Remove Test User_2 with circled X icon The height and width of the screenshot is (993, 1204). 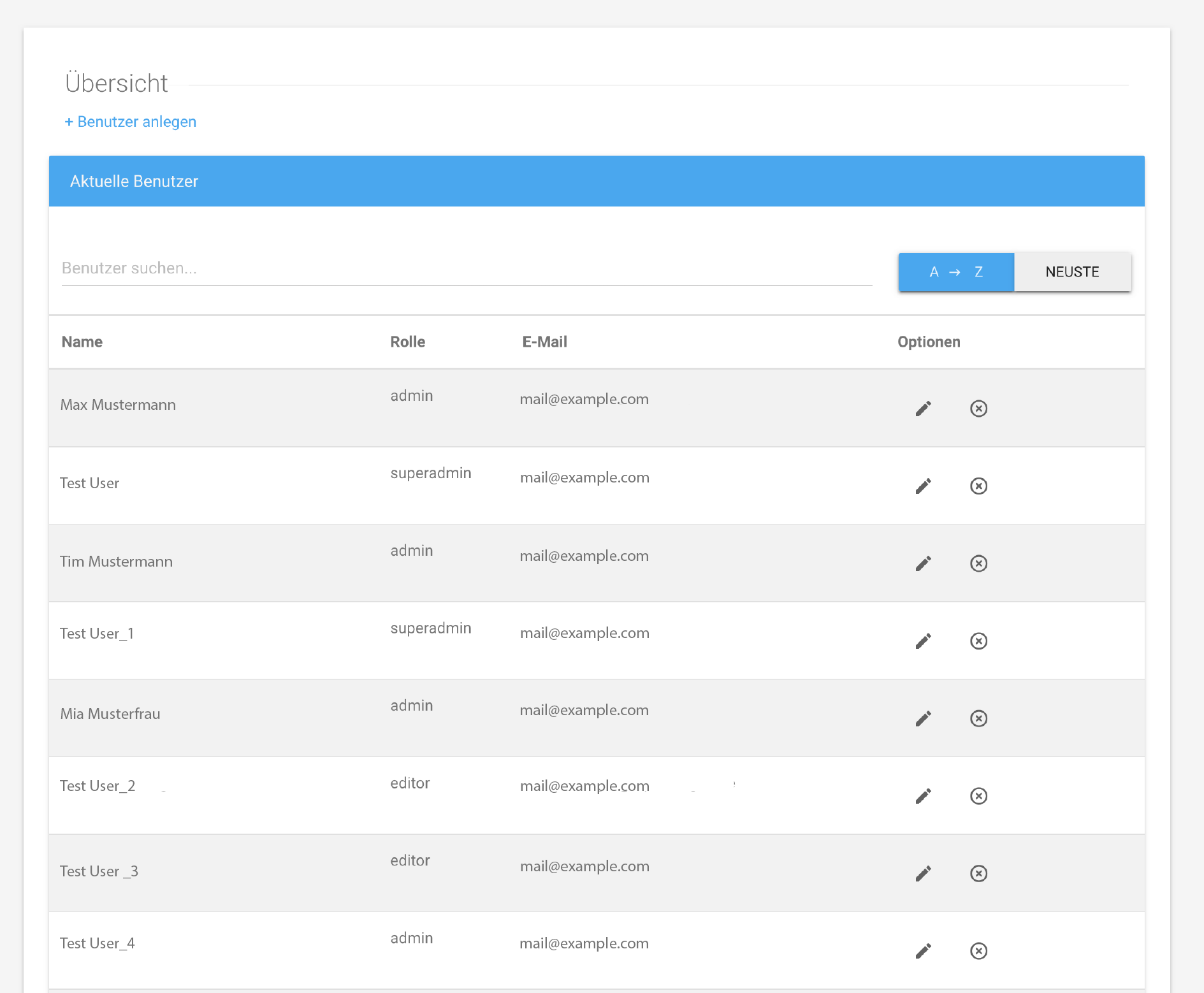978,796
